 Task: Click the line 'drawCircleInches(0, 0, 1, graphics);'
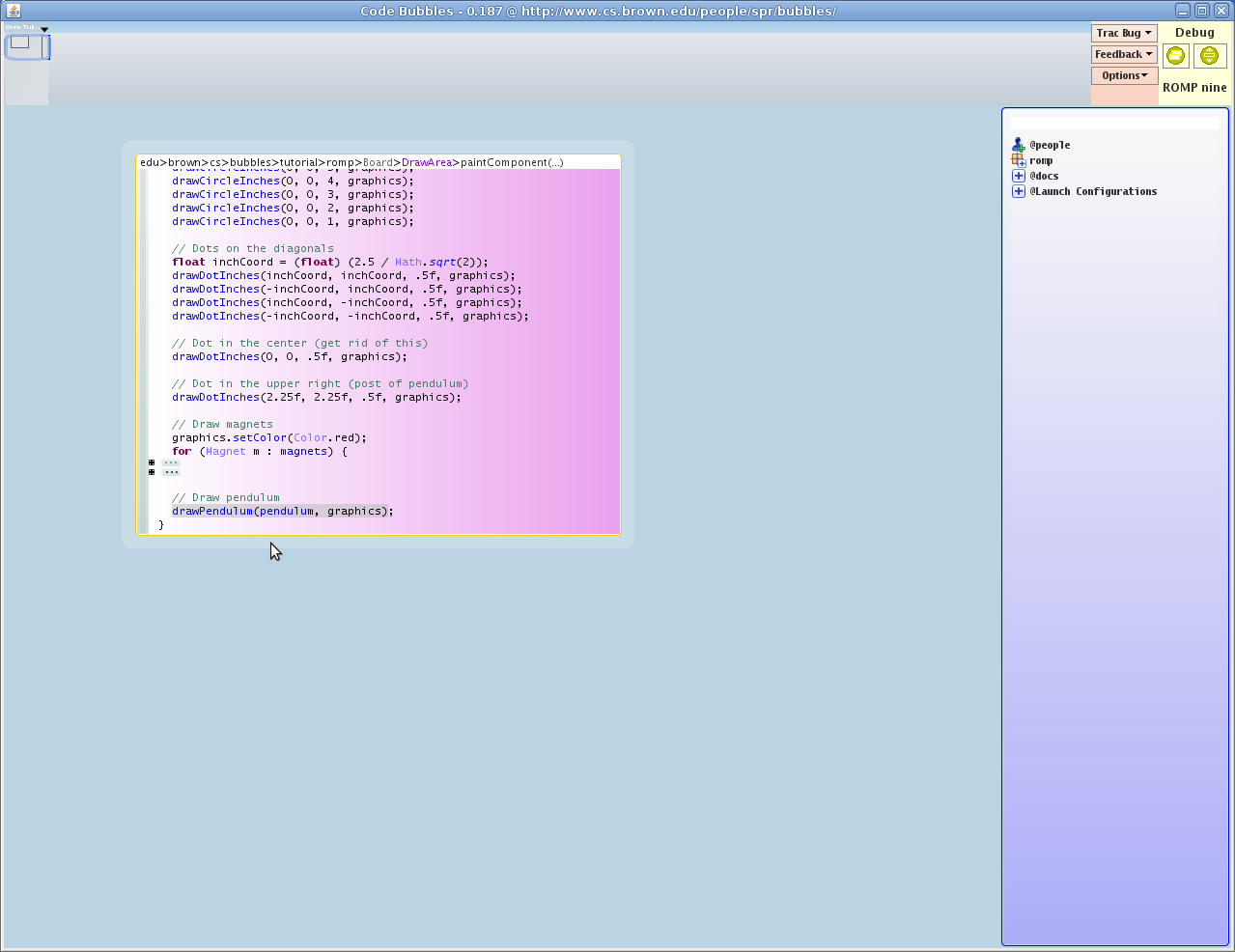(x=293, y=221)
